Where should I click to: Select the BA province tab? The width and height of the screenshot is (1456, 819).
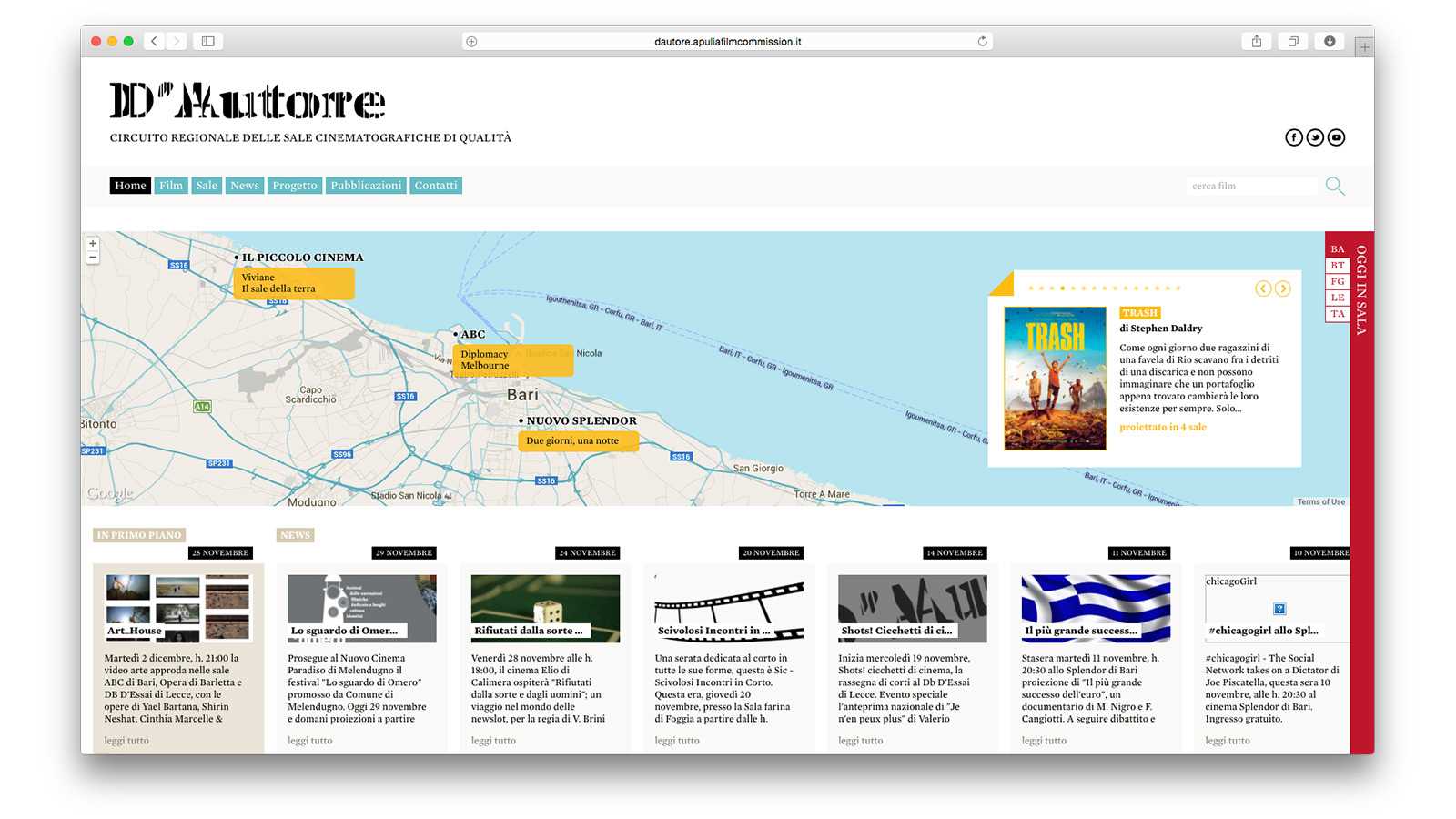pyautogui.click(x=1337, y=249)
